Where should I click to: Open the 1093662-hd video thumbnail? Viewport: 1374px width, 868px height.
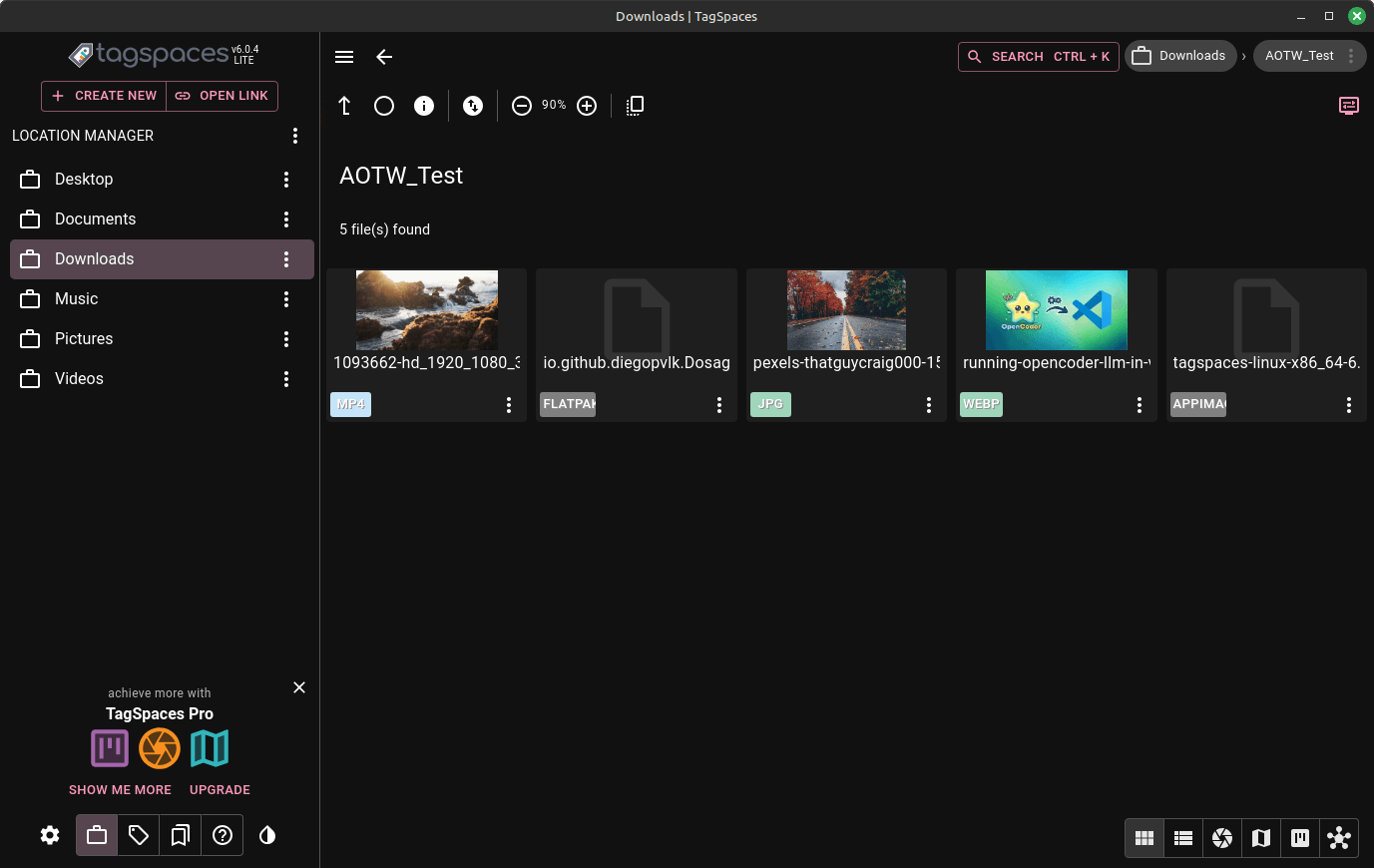pyautogui.click(x=426, y=310)
